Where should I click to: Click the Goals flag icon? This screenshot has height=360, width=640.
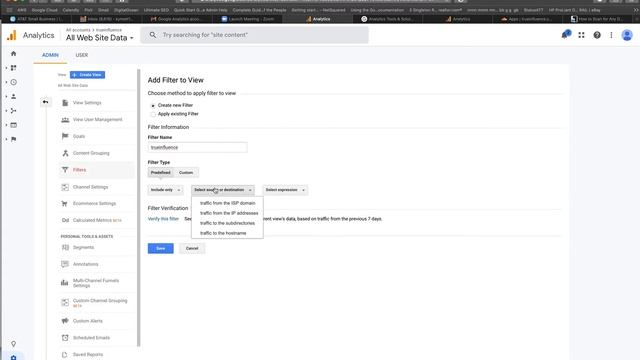coord(65,136)
